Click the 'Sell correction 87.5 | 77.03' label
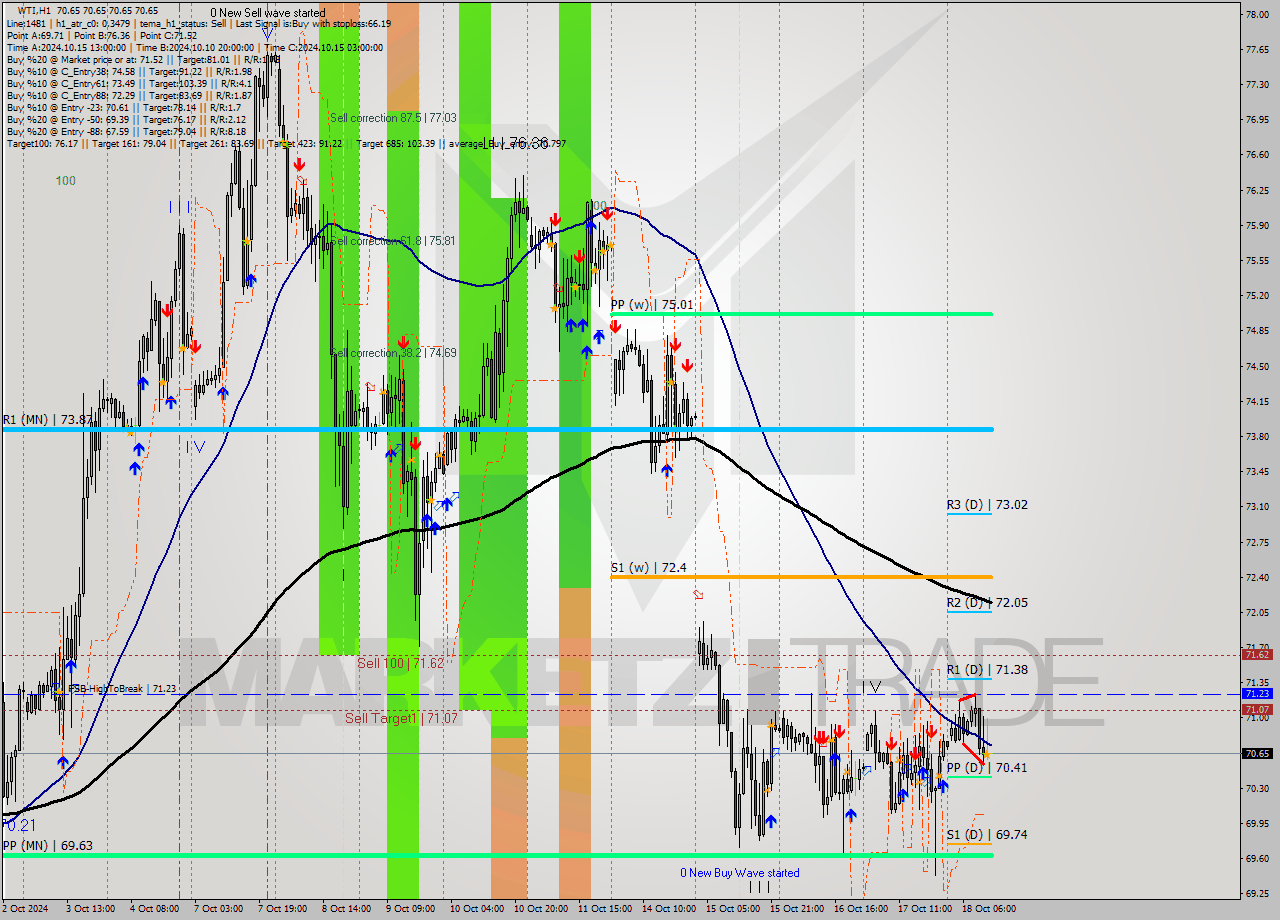 [393, 118]
